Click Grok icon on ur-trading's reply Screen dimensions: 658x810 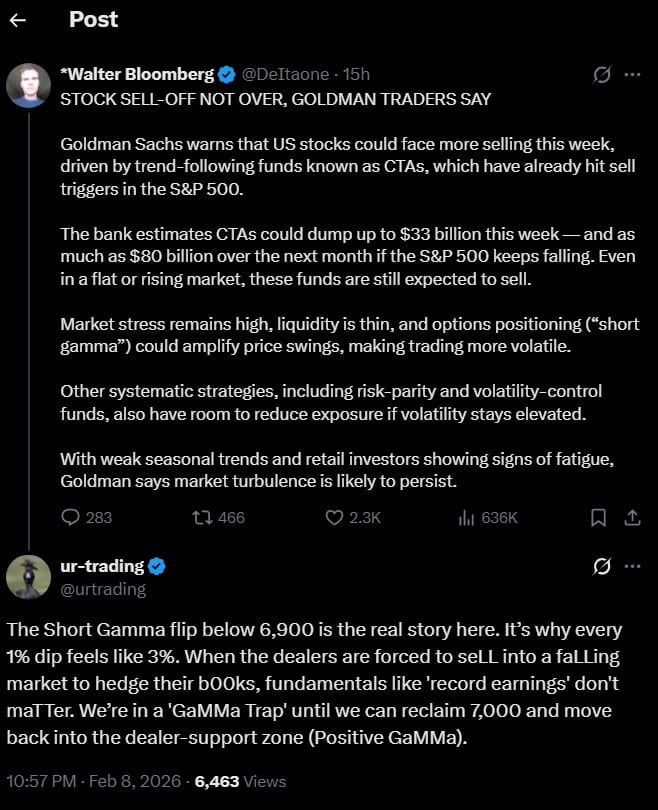(602, 567)
